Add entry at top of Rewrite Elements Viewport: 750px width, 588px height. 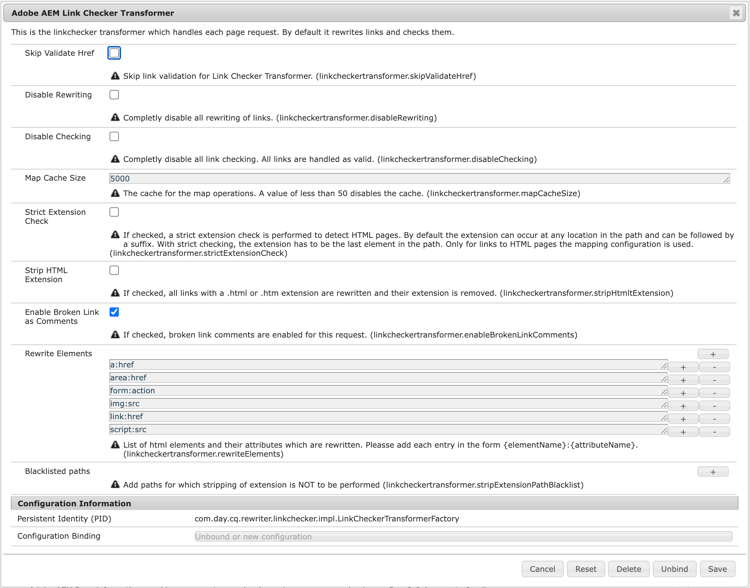[x=713, y=354]
